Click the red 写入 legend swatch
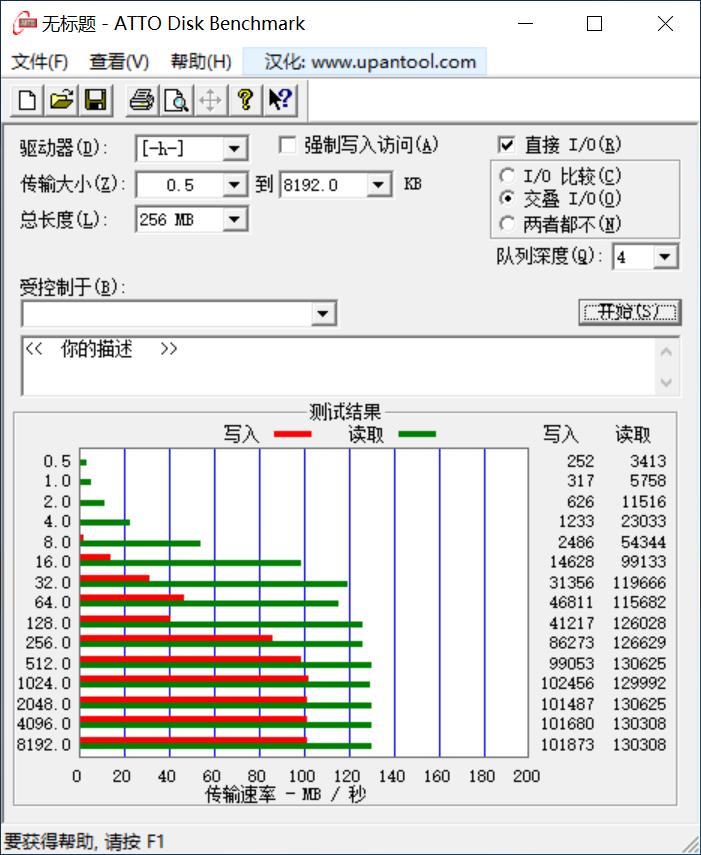The image size is (701, 855). pyautogui.click(x=293, y=434)
